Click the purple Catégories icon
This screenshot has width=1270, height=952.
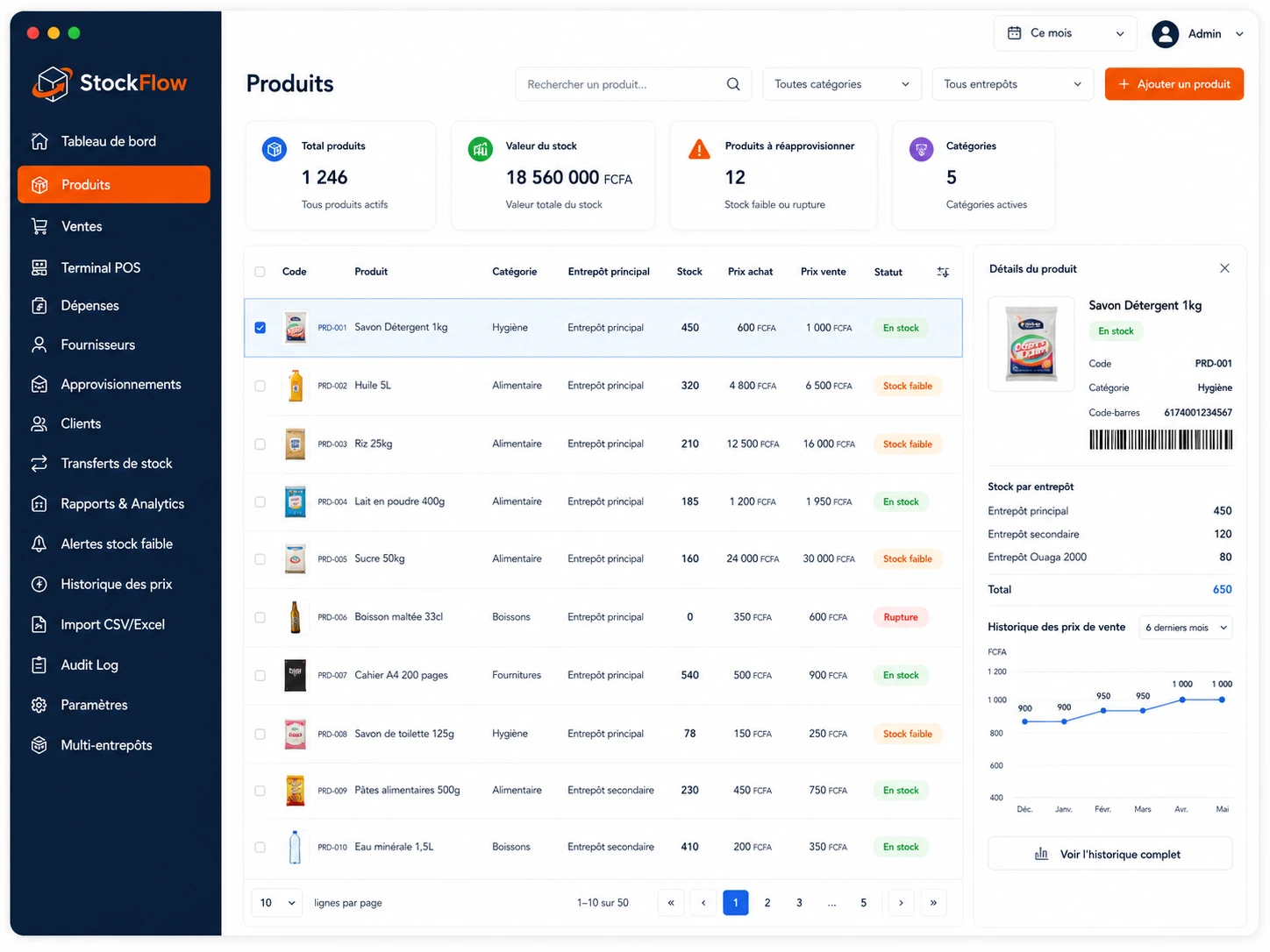[x=921, y=149]
